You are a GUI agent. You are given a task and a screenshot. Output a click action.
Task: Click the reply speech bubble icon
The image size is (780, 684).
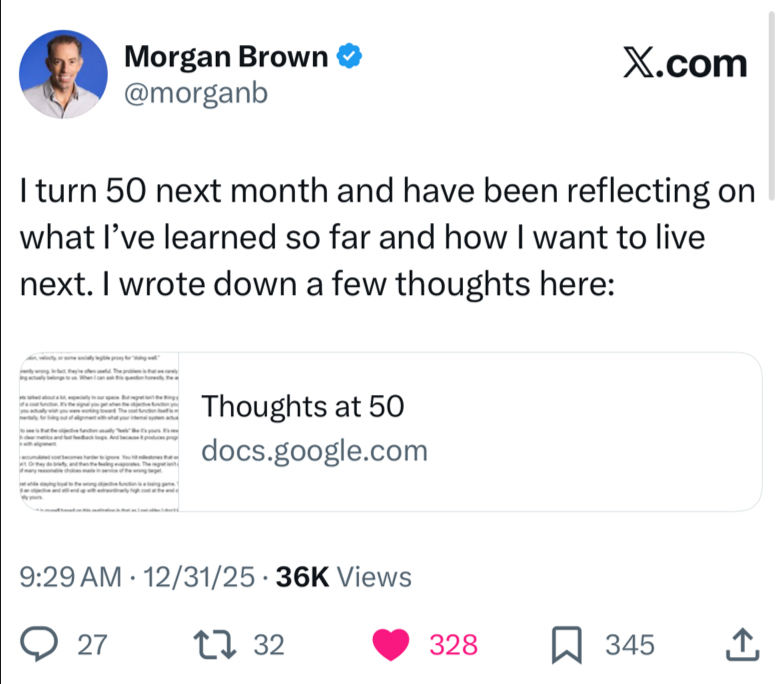tap(39, 644)
